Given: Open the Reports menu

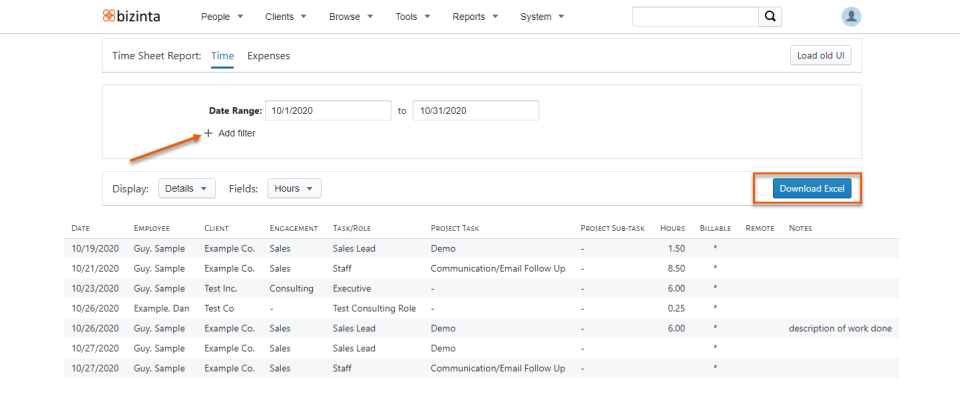Looking at the screenshot, I should pyautogui.click(x=475, y=17).
